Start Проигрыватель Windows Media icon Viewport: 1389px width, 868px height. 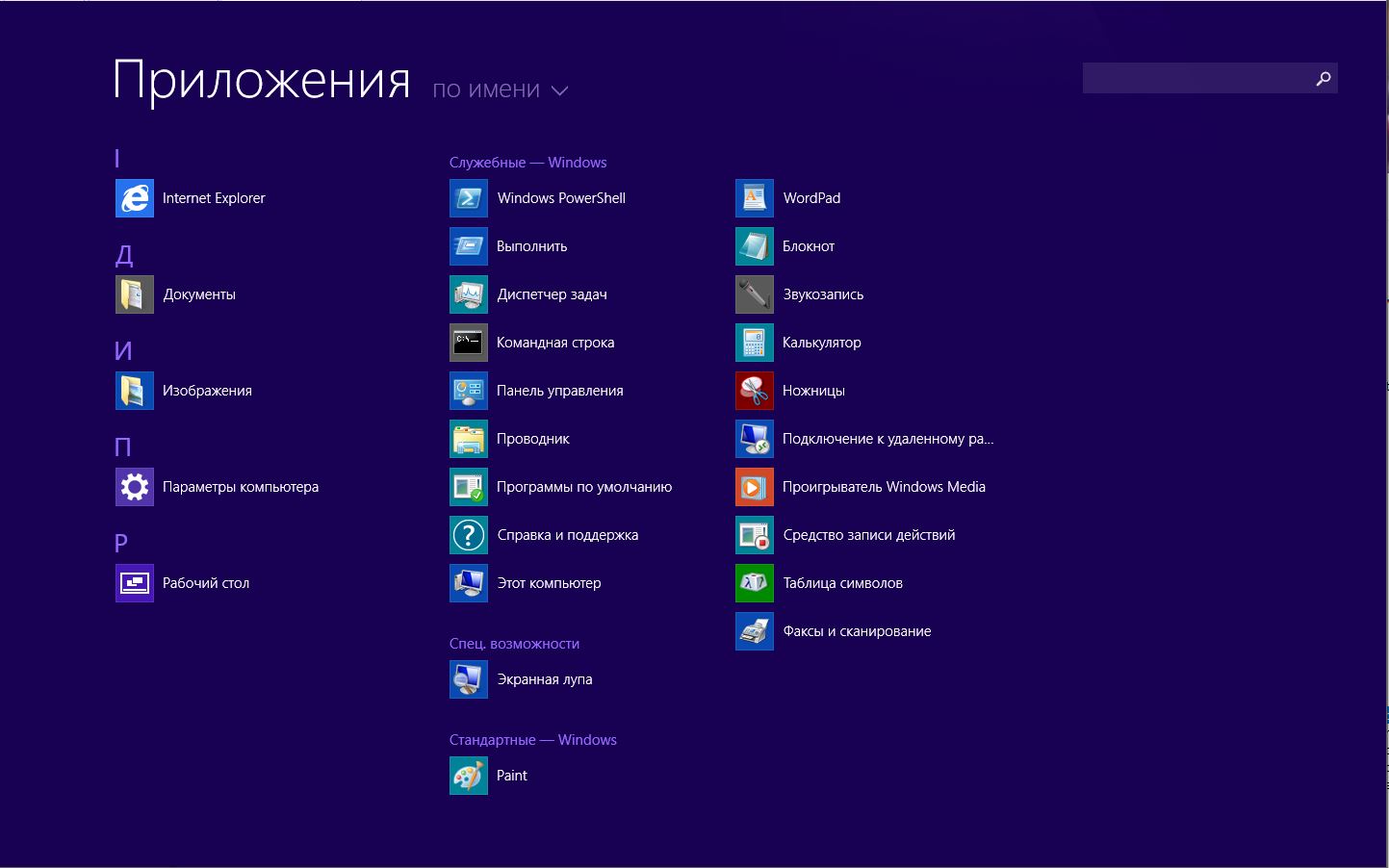click(755, 487)
